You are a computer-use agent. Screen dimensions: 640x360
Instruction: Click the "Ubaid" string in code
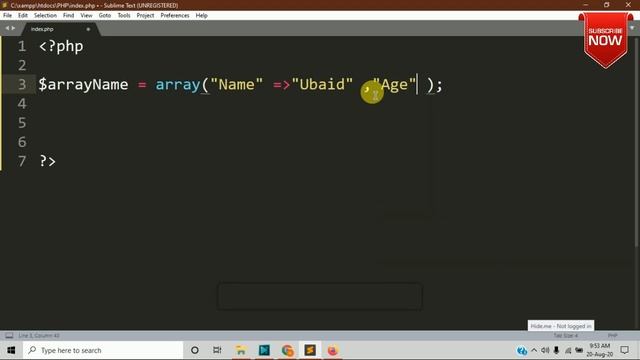click(x=322, y=84)
